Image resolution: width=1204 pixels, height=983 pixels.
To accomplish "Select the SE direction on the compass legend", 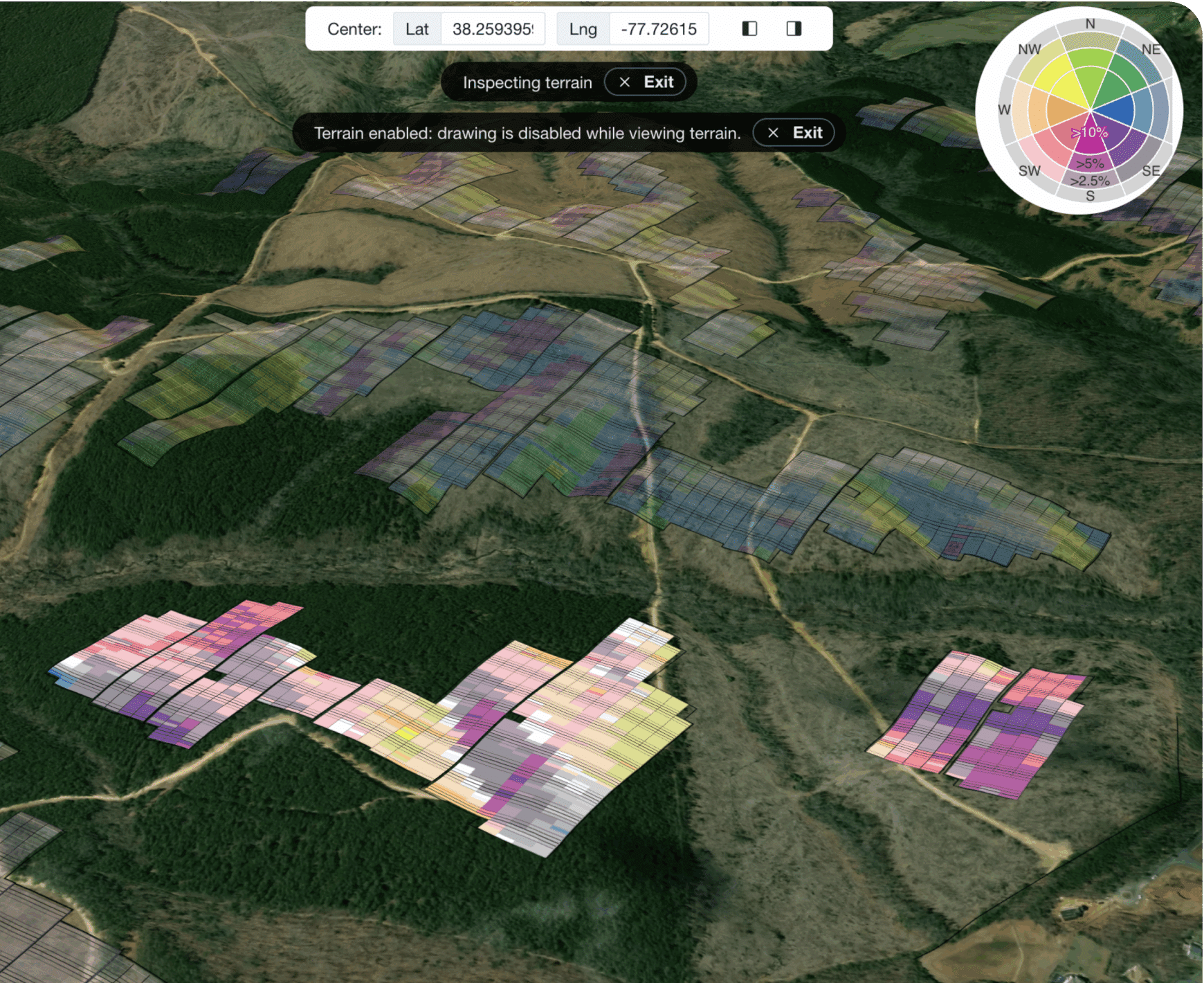I will 1151,171.
